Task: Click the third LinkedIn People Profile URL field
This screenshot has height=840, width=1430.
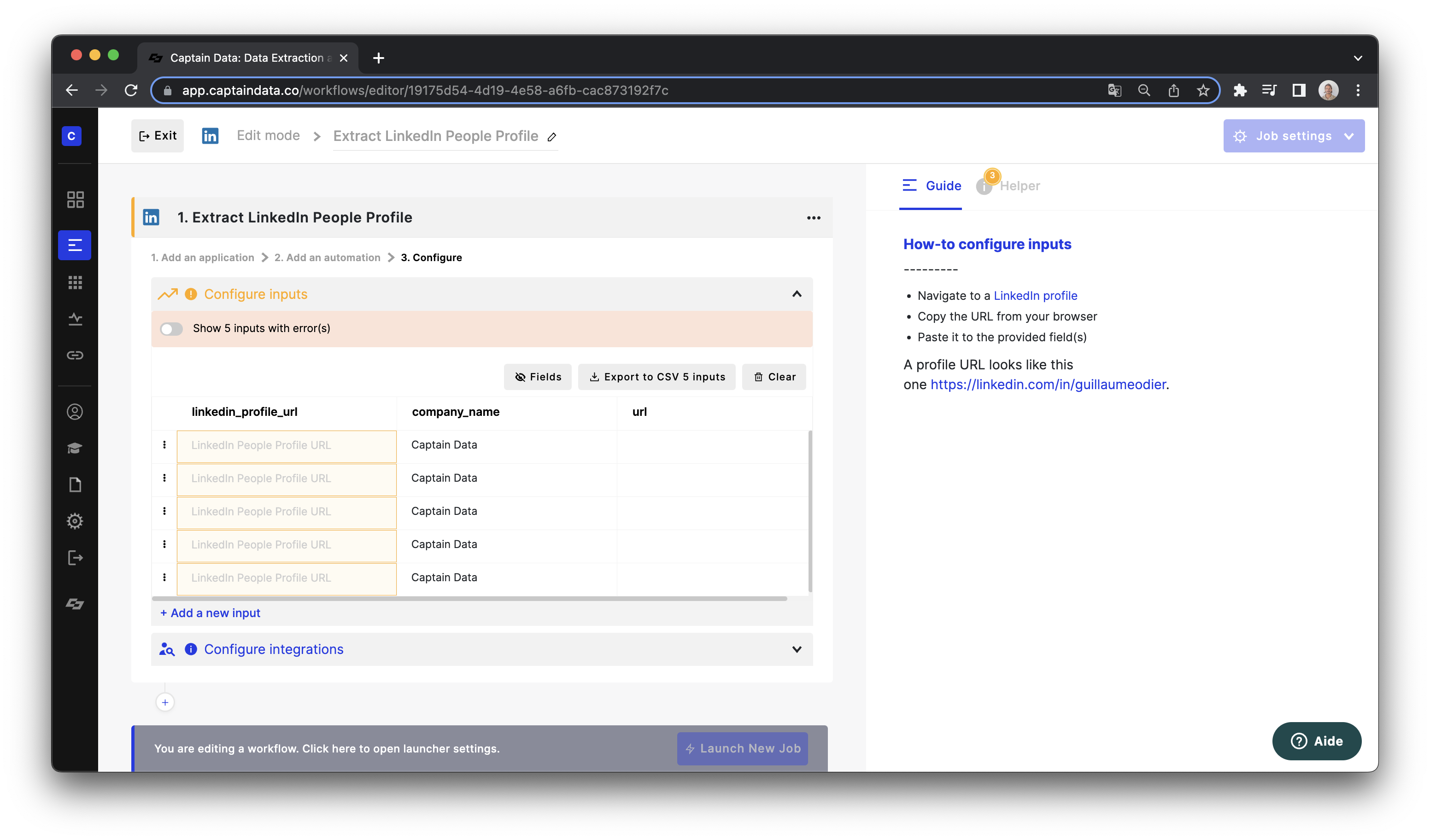Action: tap(287, 513)
